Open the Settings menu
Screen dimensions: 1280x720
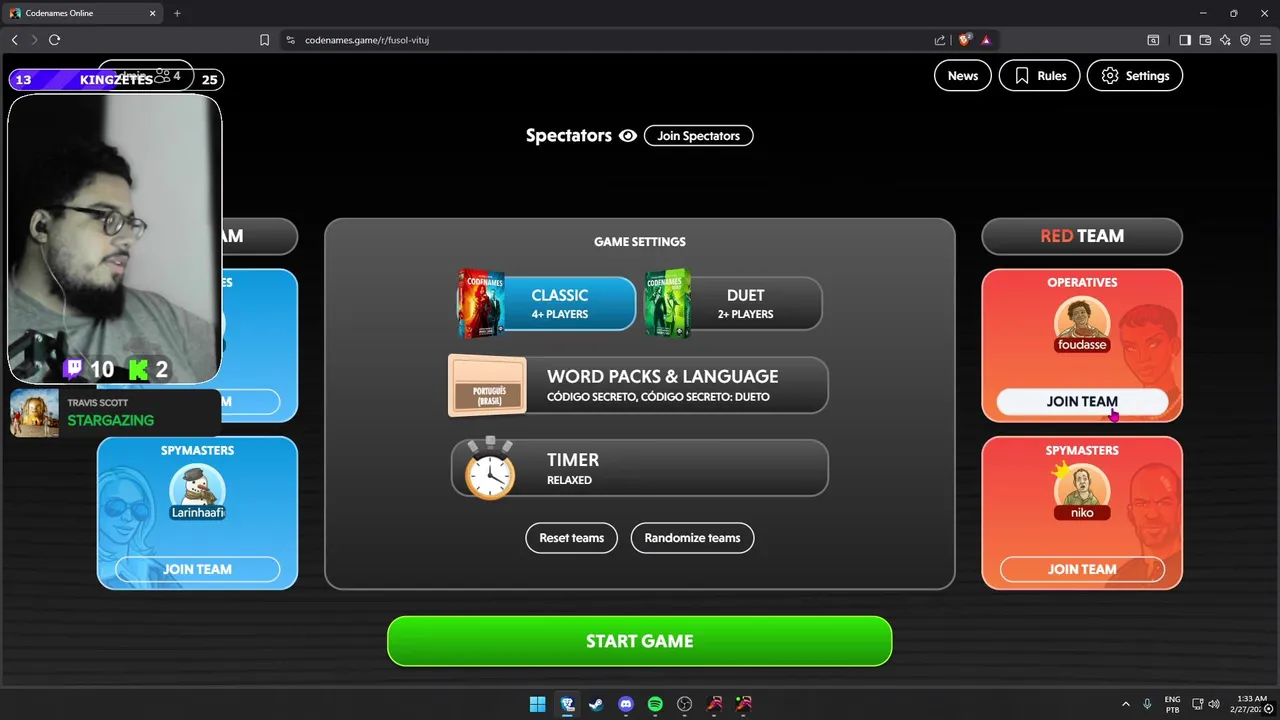(x=1135, y=76)
